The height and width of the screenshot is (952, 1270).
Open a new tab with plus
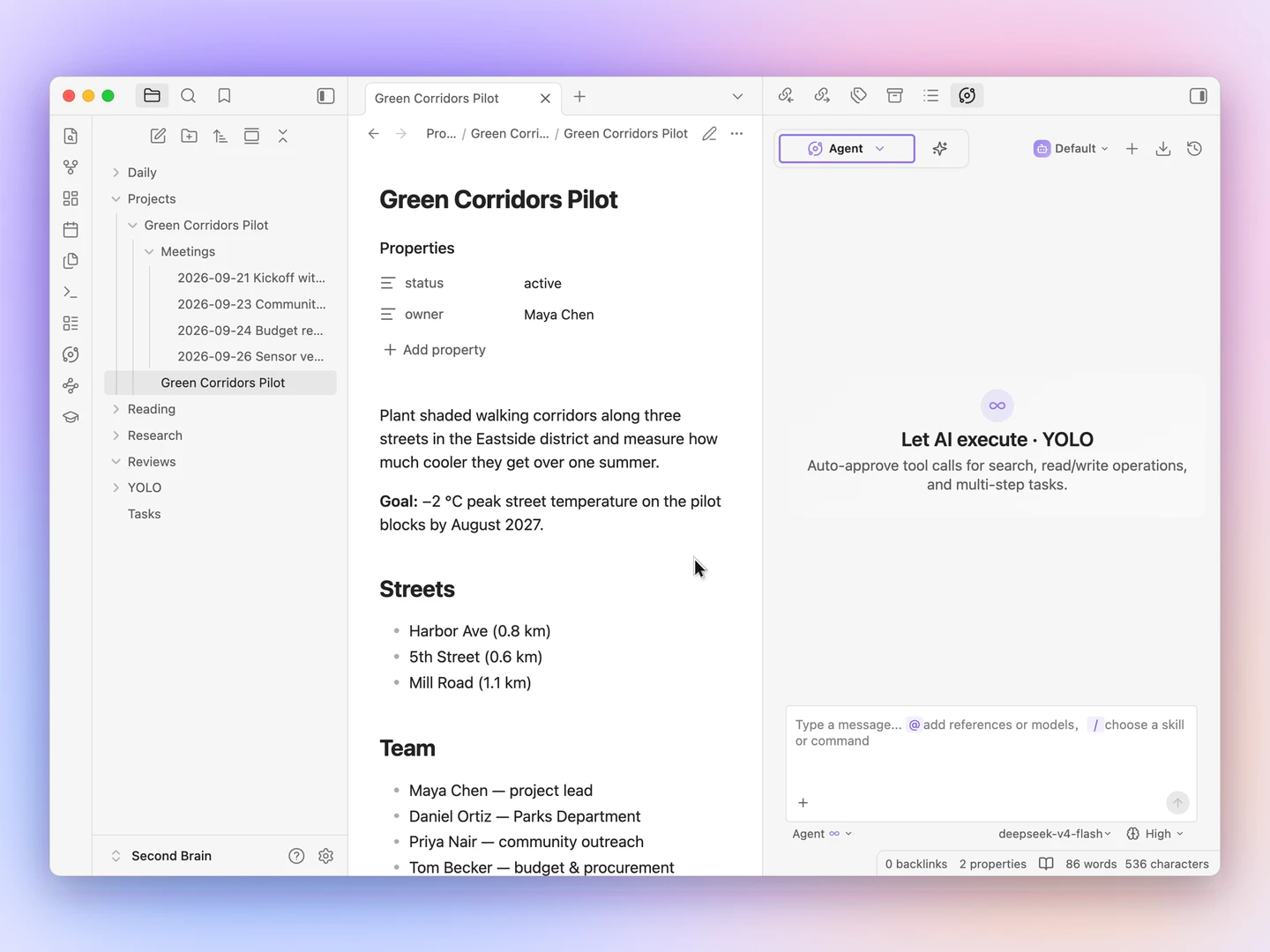coord(579,97)
